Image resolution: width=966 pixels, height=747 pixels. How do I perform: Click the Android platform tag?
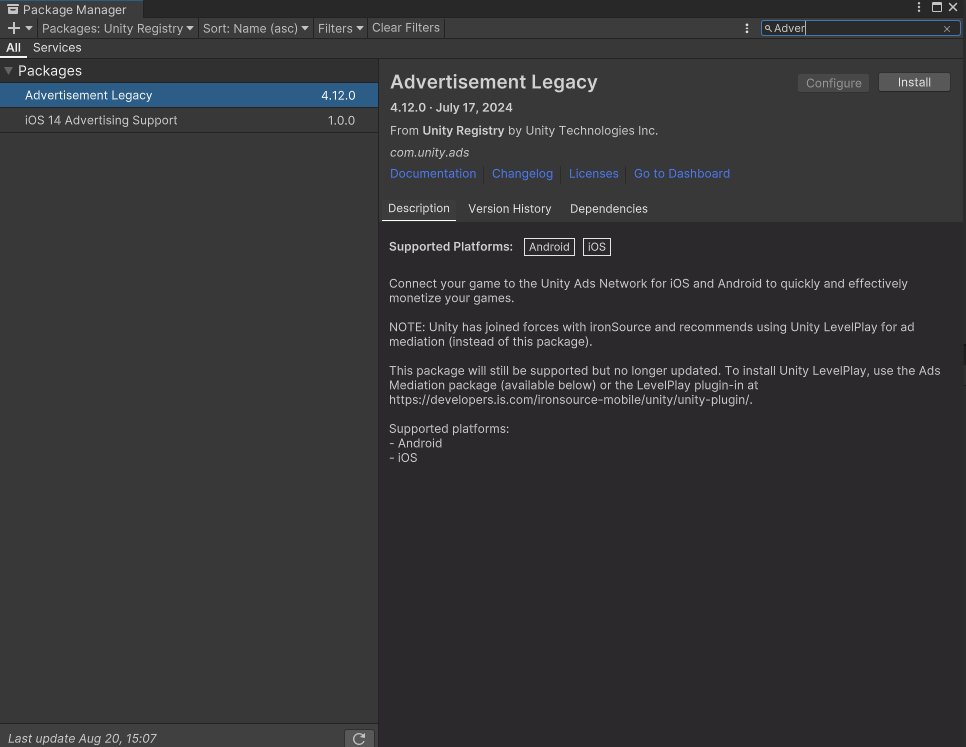point(549,247)
